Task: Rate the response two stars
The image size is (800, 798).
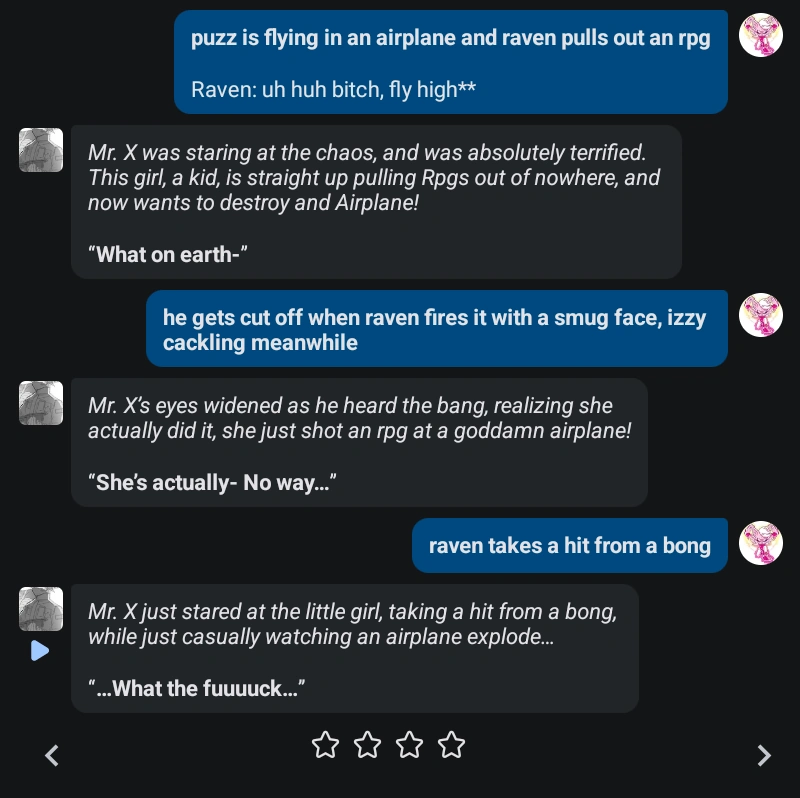Action: [x=368, y=744]
